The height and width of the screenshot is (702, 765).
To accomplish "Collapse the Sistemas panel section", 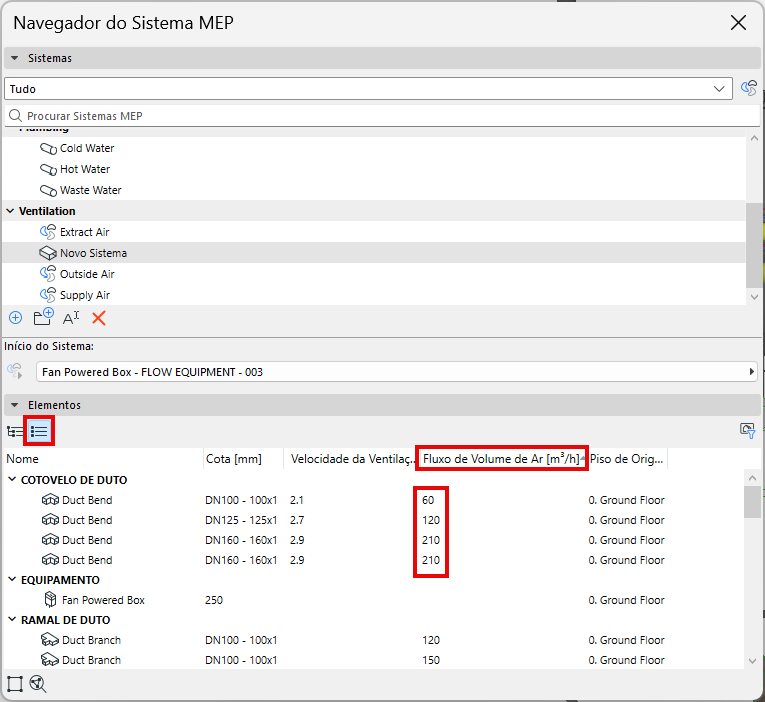I will pos(15,58).
